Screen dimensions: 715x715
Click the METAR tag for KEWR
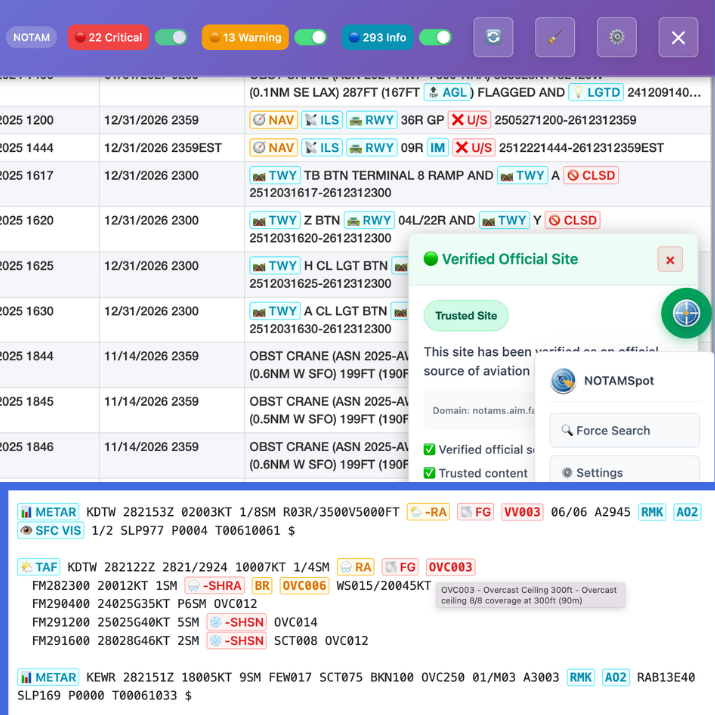(48, 678)
